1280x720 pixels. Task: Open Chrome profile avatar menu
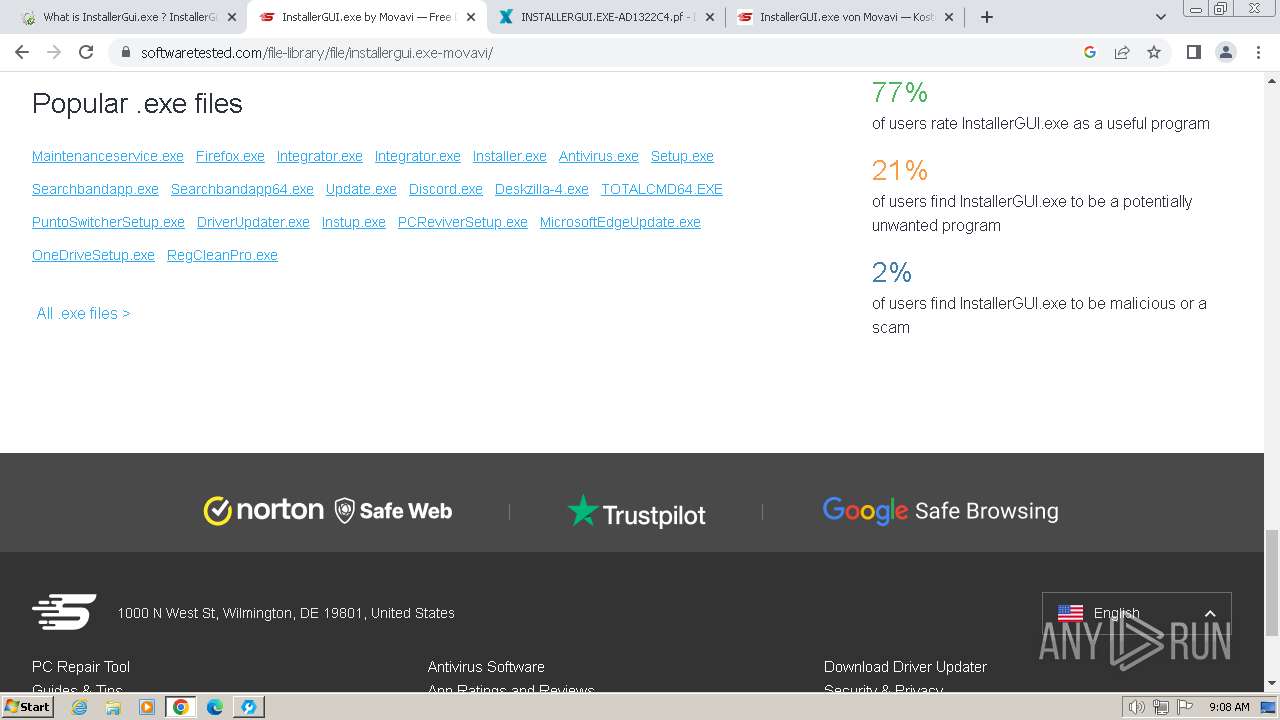1226,52
